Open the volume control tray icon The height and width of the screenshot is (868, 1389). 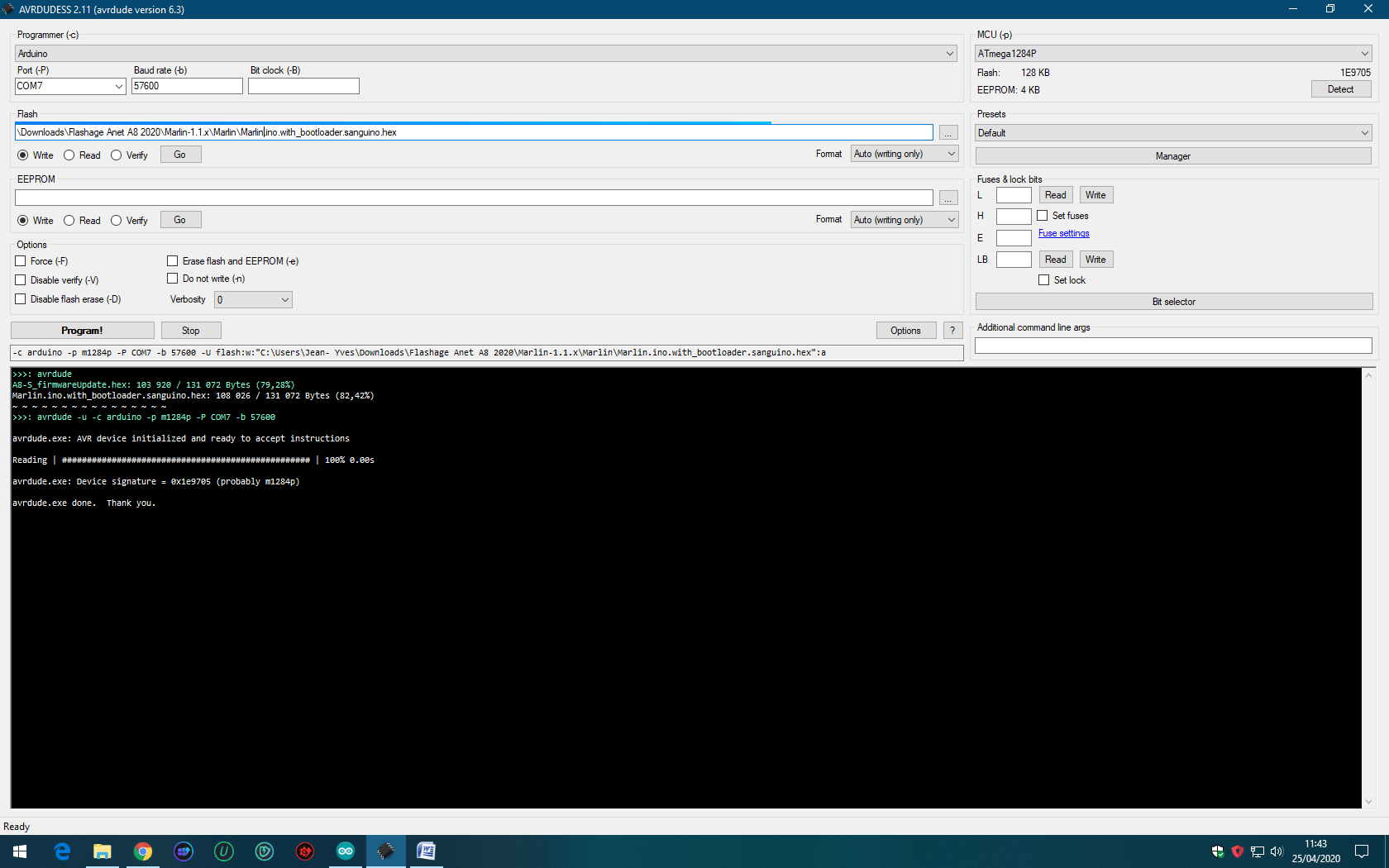pyautogui.click(x=1277, y=851)
